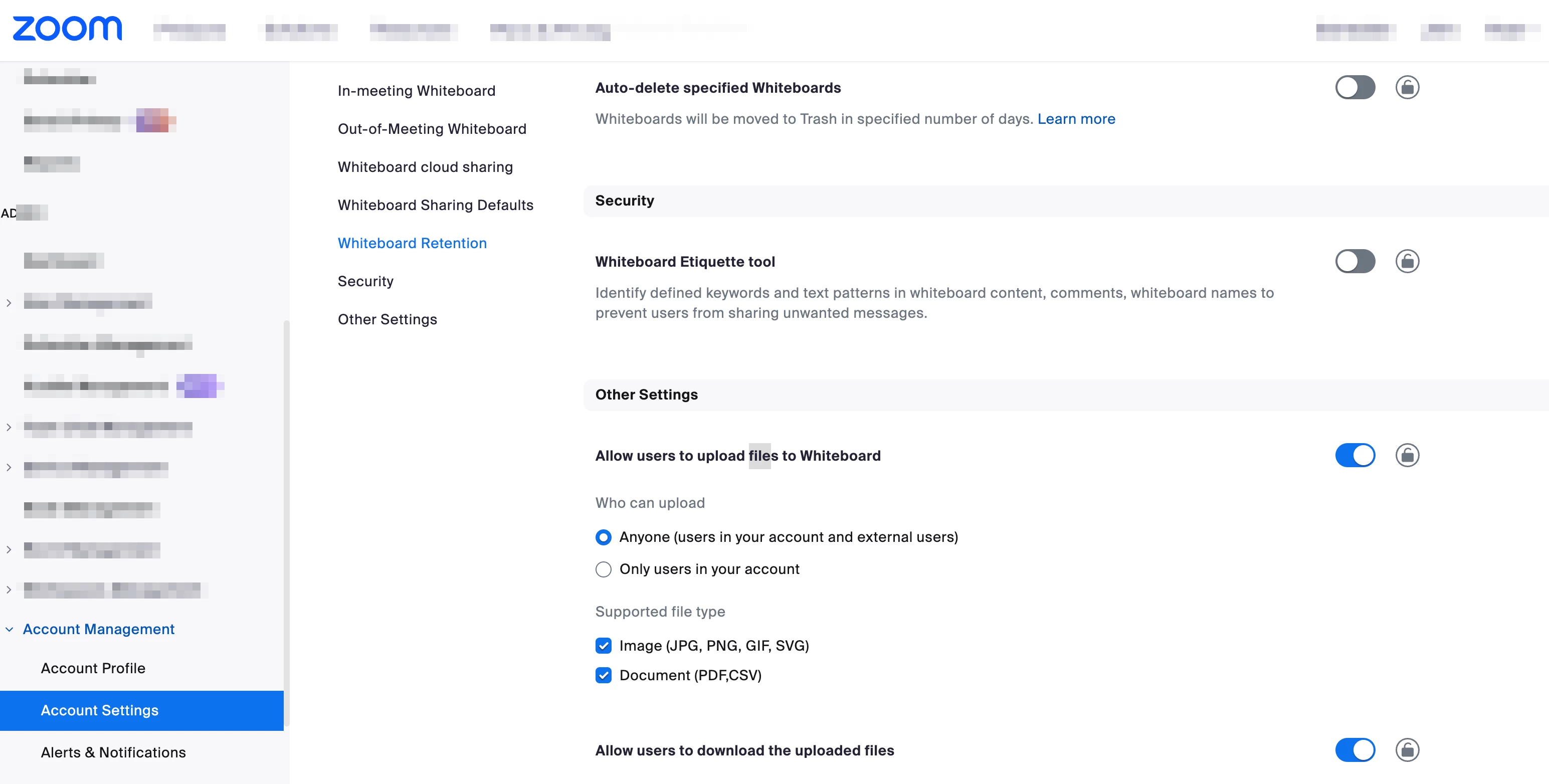
Task: Uncheck Document (PDF,CSV) checkbox
Action: (x=603, y=675)
